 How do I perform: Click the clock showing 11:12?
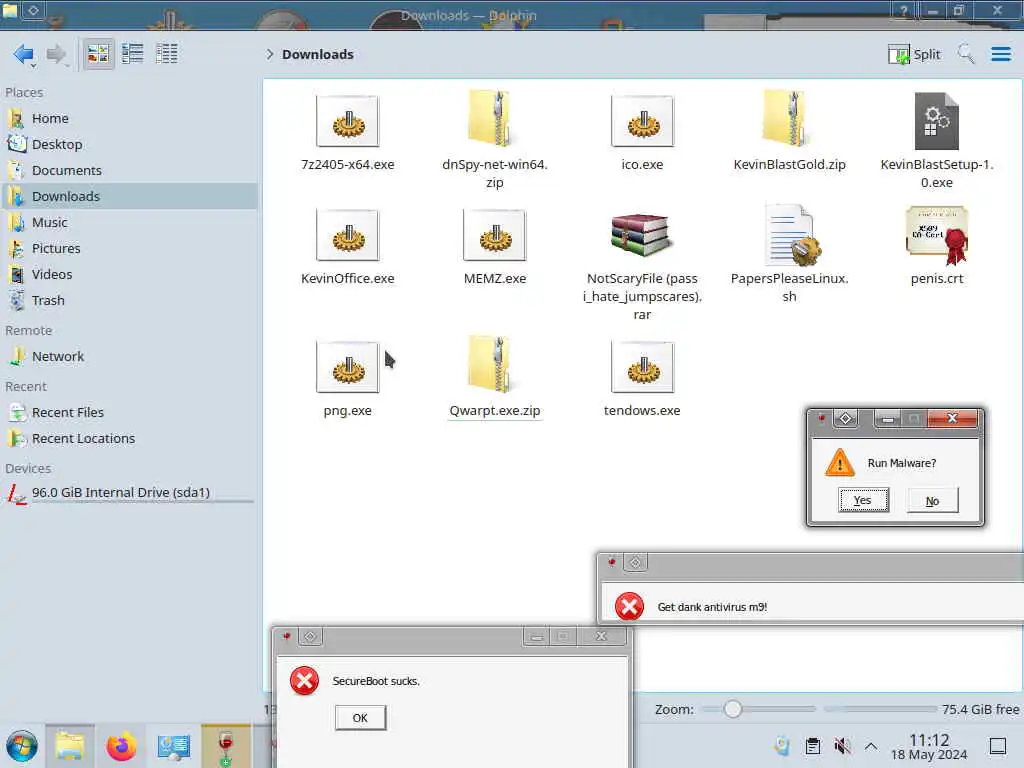click(929, 746)
